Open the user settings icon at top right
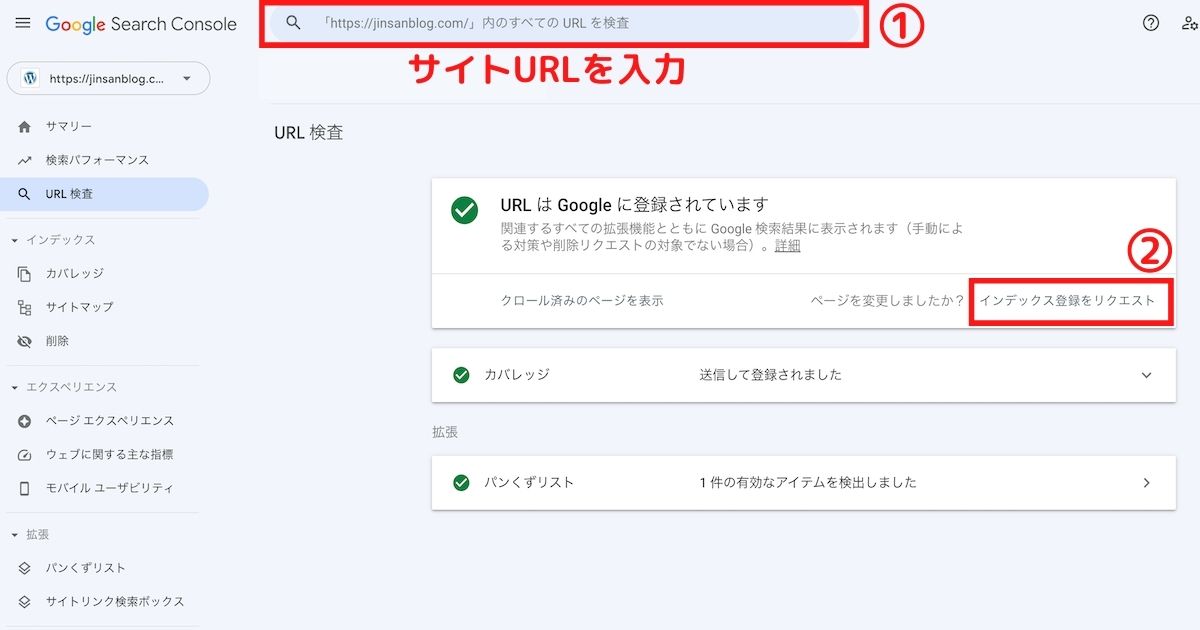This screenshot has width=1200, height=630. (1189, 23)
